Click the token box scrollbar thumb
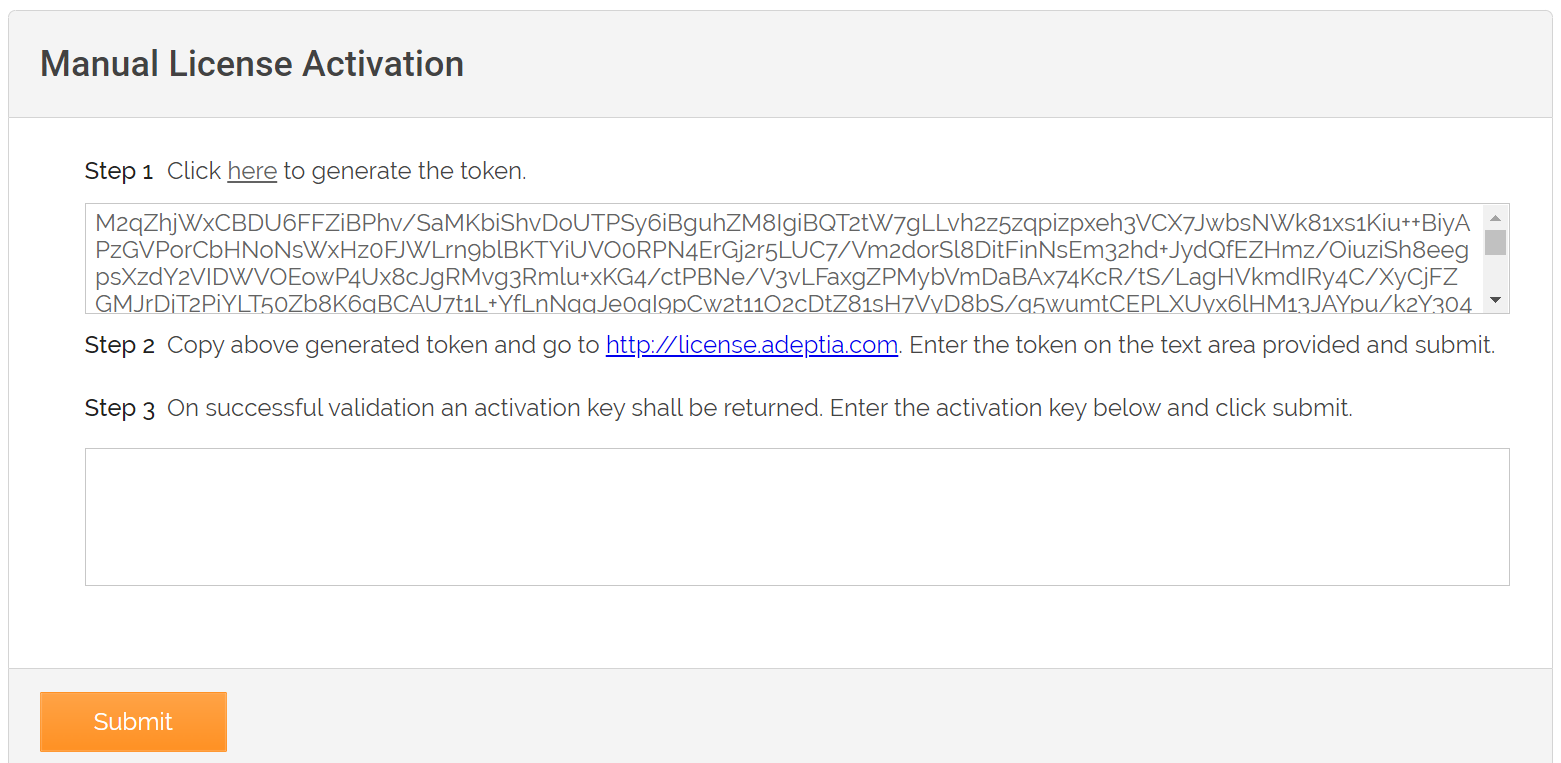This screenshot has width=1561, height=763. (1496, 243)
